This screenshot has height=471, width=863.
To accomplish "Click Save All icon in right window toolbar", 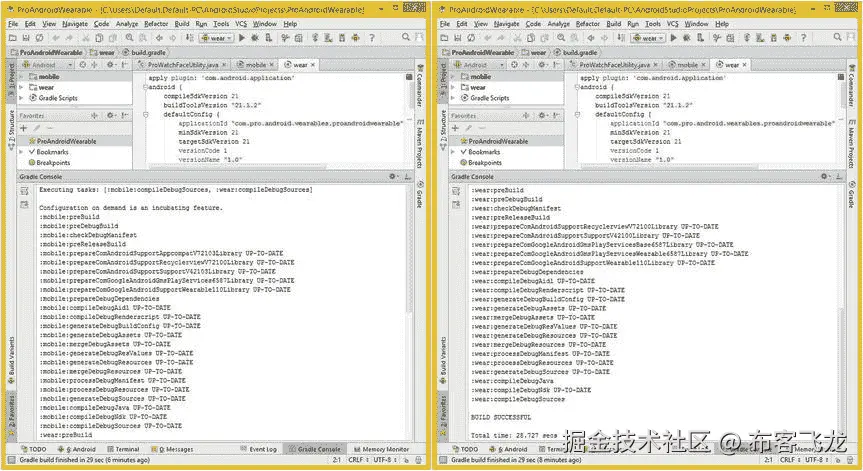I will tap(457, 38).
